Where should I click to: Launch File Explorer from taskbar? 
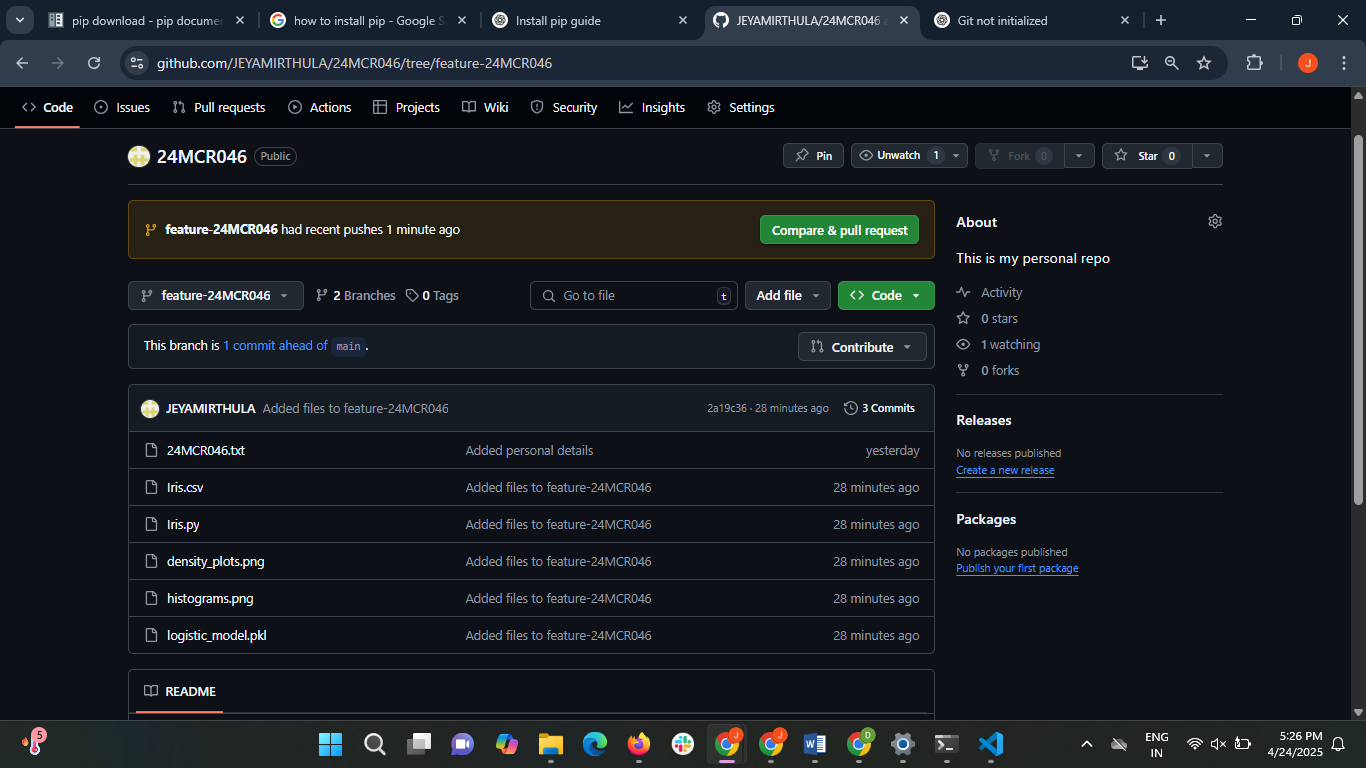click(x=550, y=744)
